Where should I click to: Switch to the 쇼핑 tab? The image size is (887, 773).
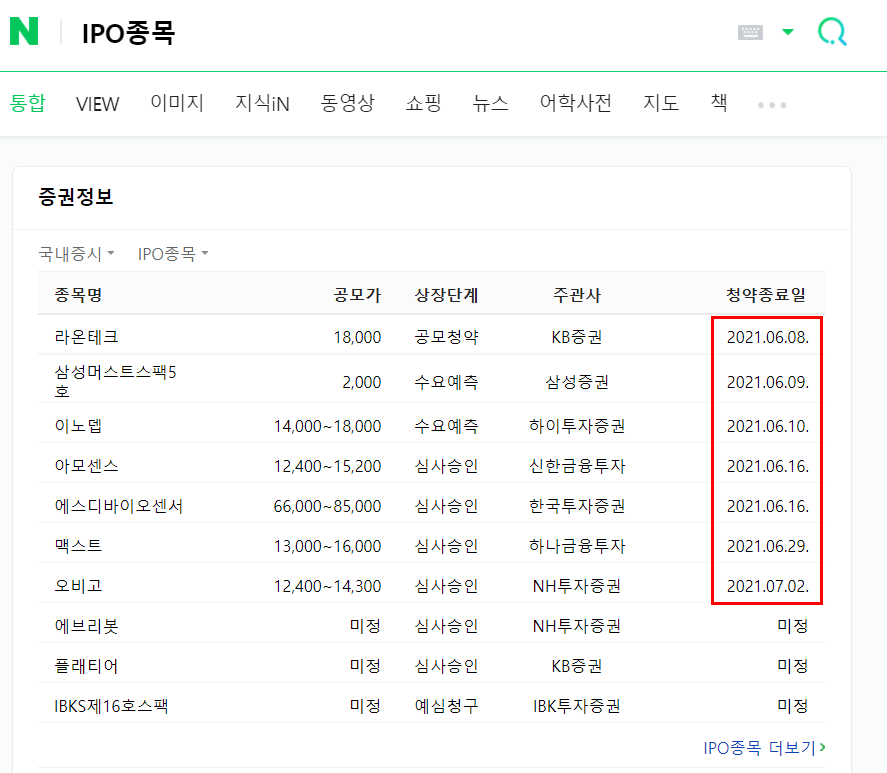[423, 103]
